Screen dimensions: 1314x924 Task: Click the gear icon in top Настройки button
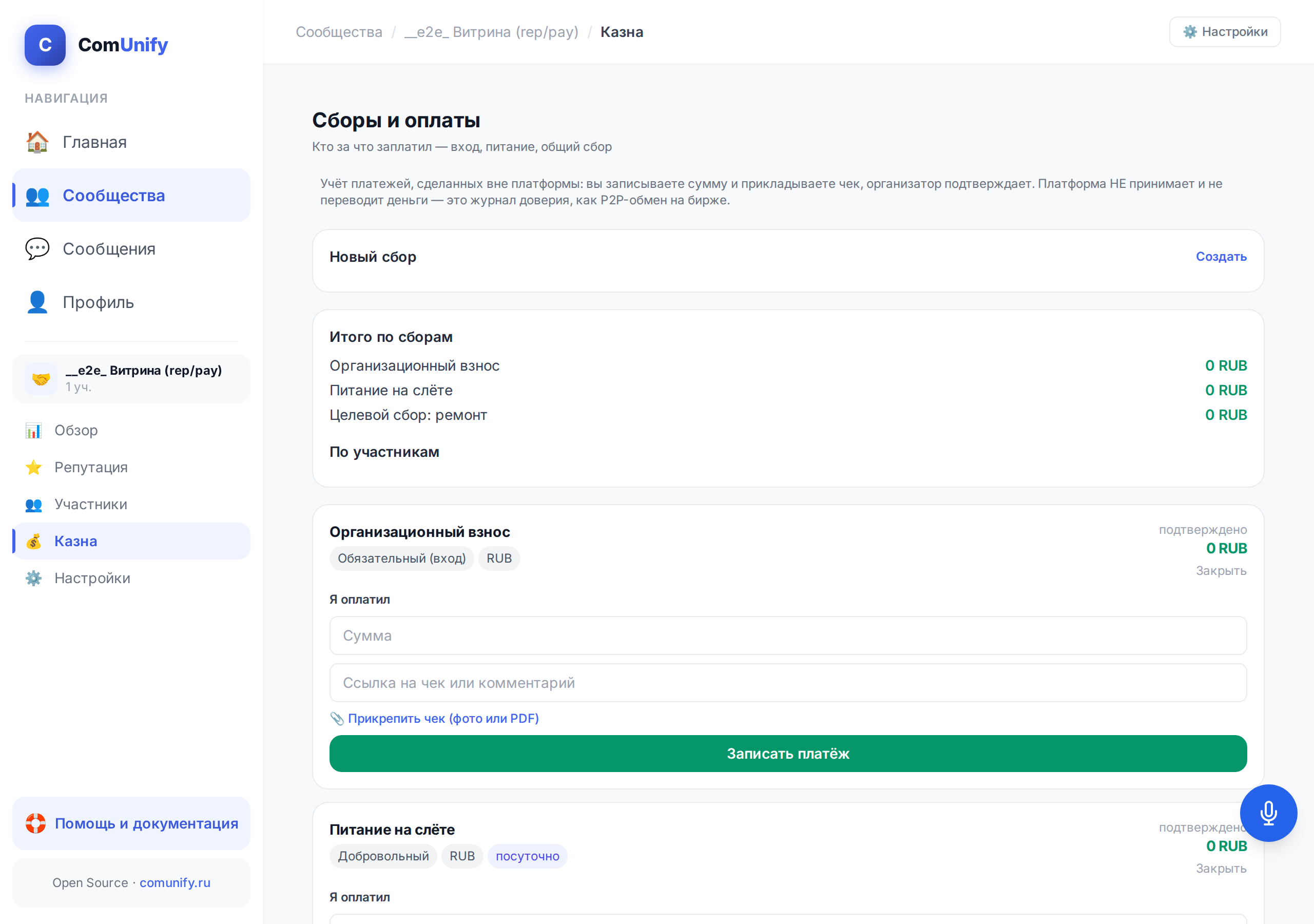[x=1190, y=31]
